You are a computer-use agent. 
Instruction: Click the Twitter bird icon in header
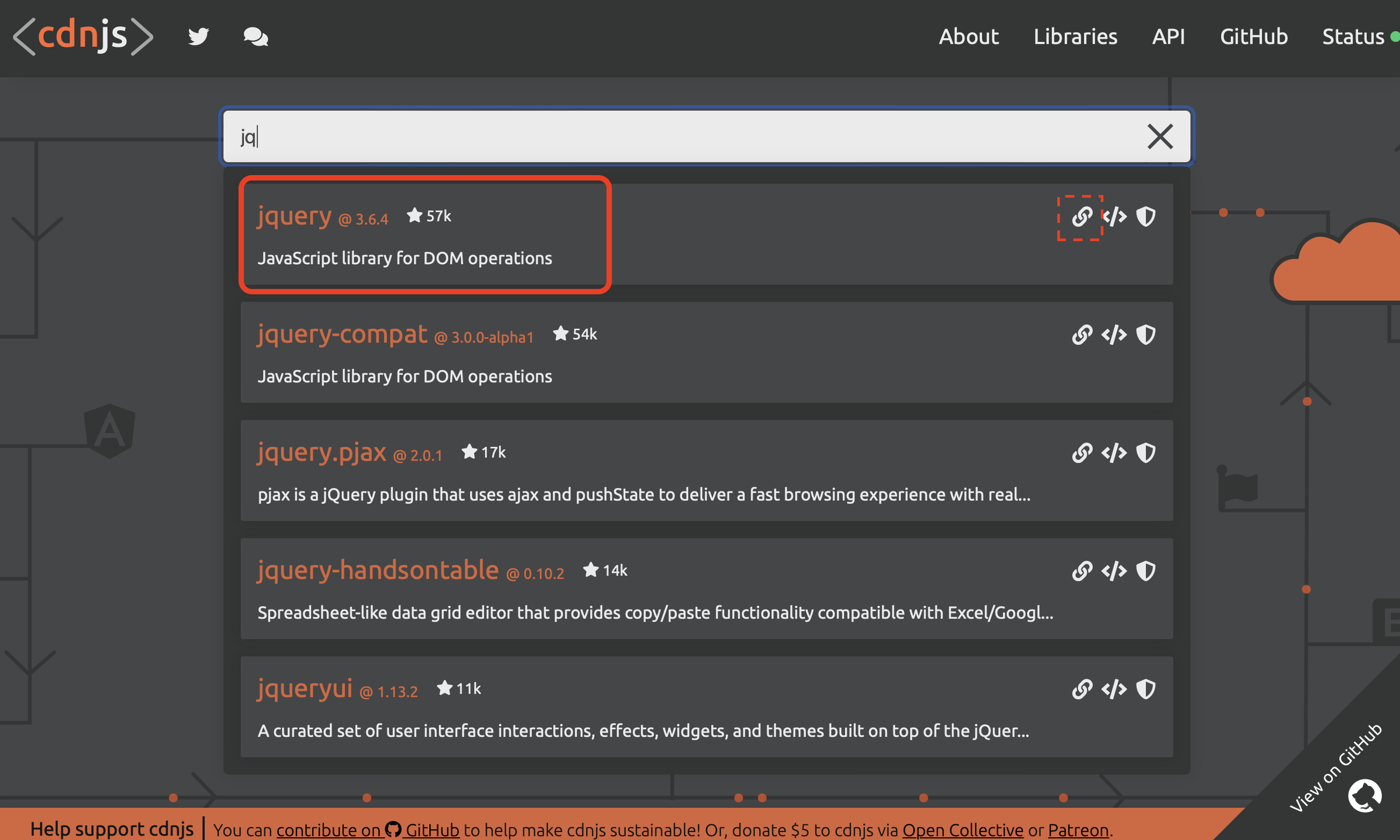click(x=199, y=37)
